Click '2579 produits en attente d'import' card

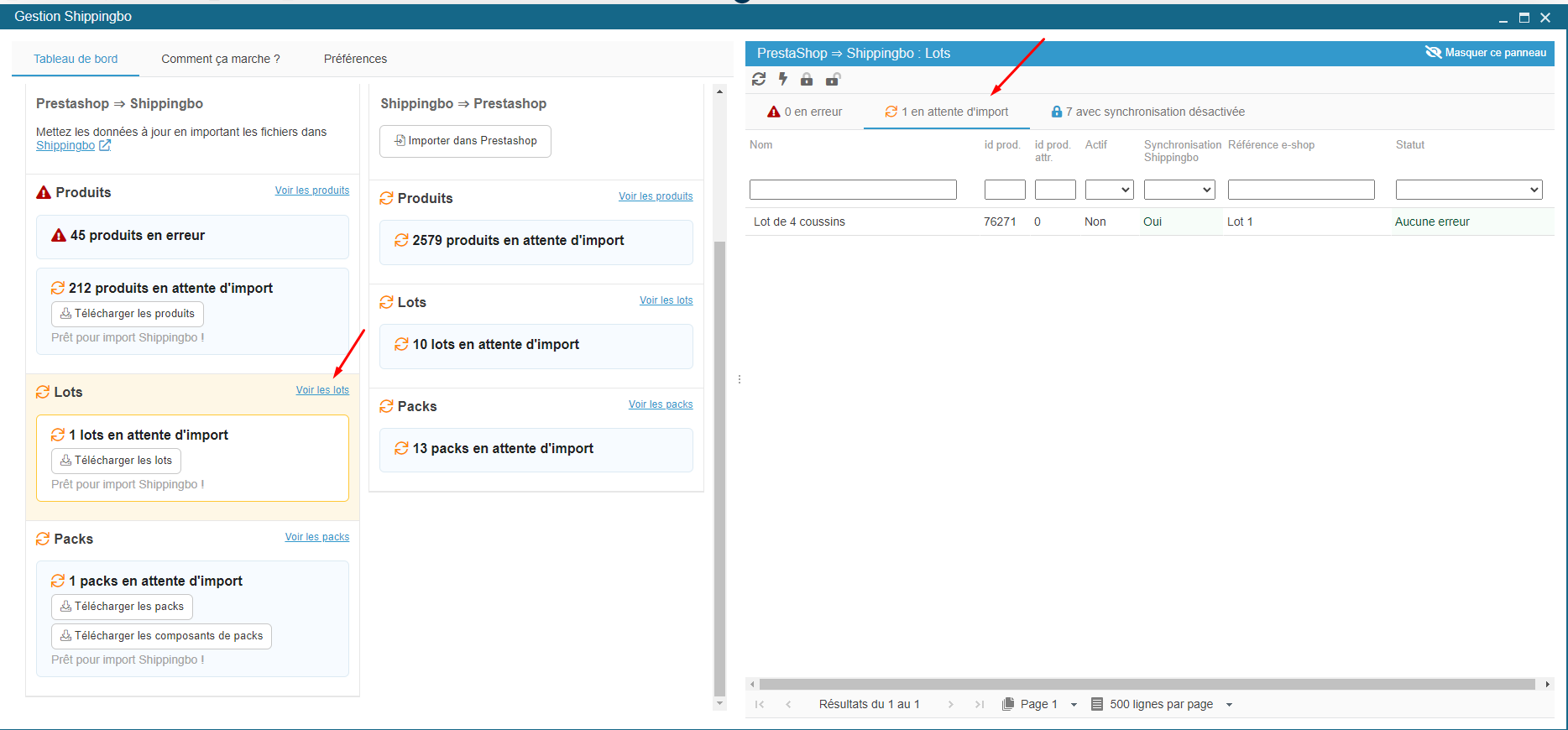point(536,242)
